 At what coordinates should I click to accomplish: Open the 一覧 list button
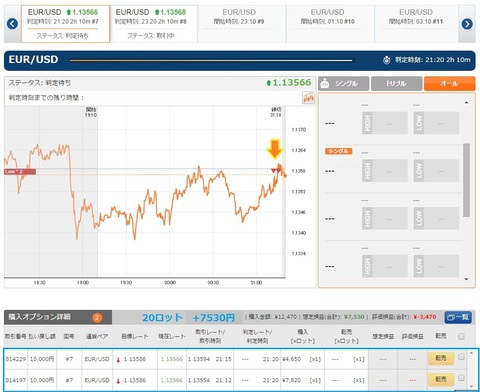pos(458,317)
